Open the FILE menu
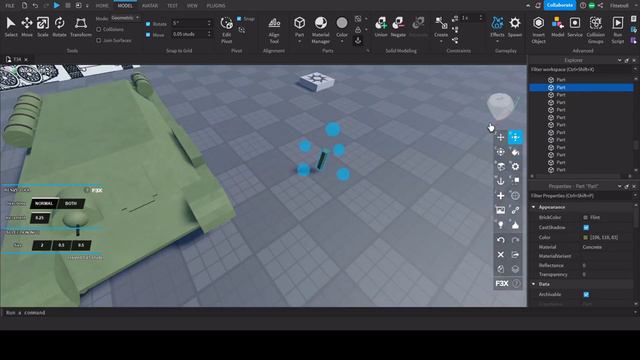Viewport: 640px width, 360px height. pyautogui.click(x=10, y=6)
